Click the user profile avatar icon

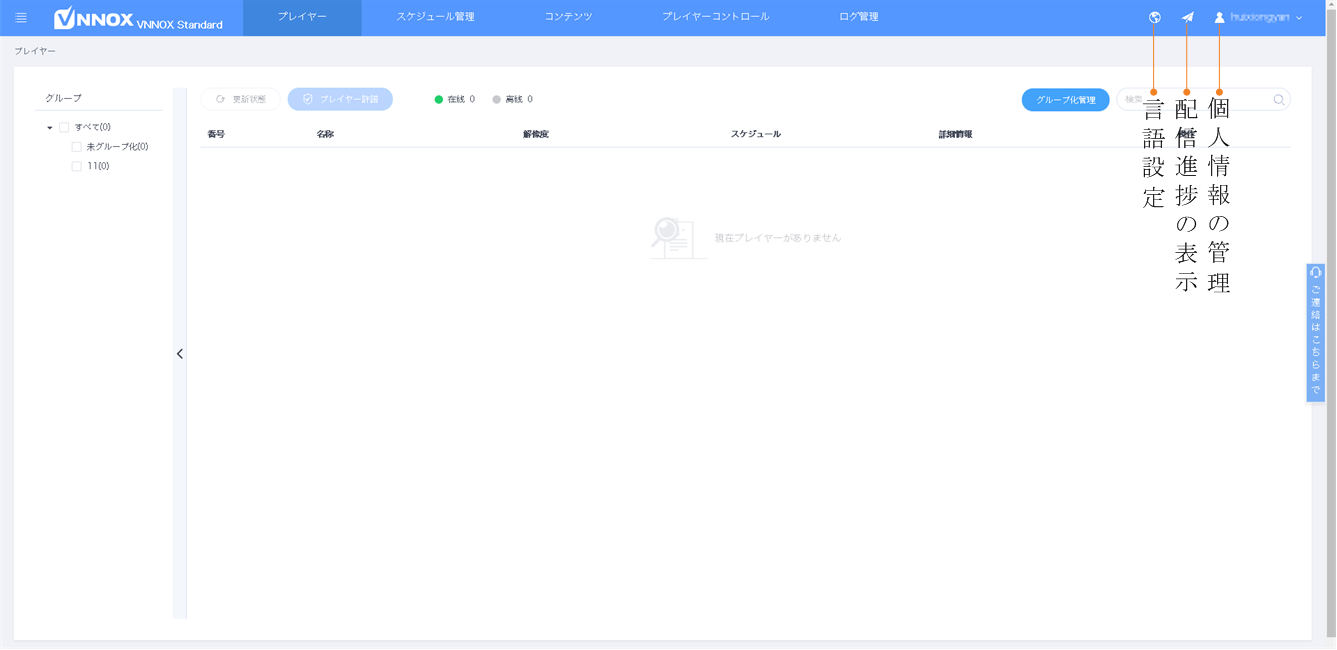(x=1220, y=17)
